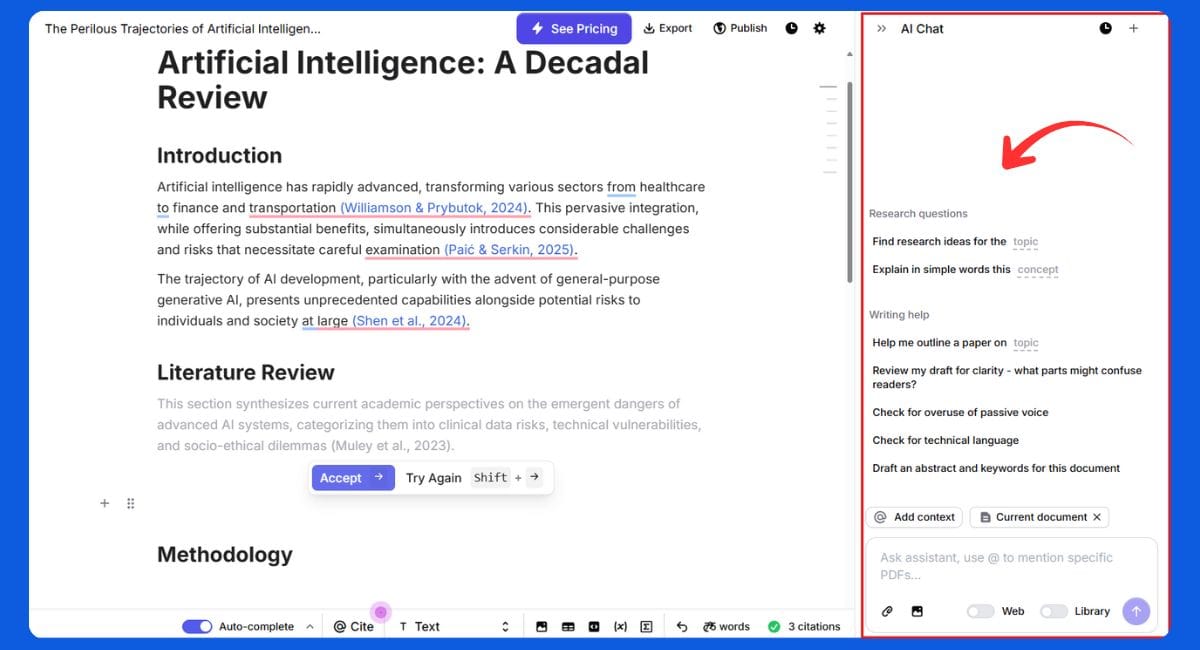
Task: Click the Accept suggestion button
Action: 352,478
